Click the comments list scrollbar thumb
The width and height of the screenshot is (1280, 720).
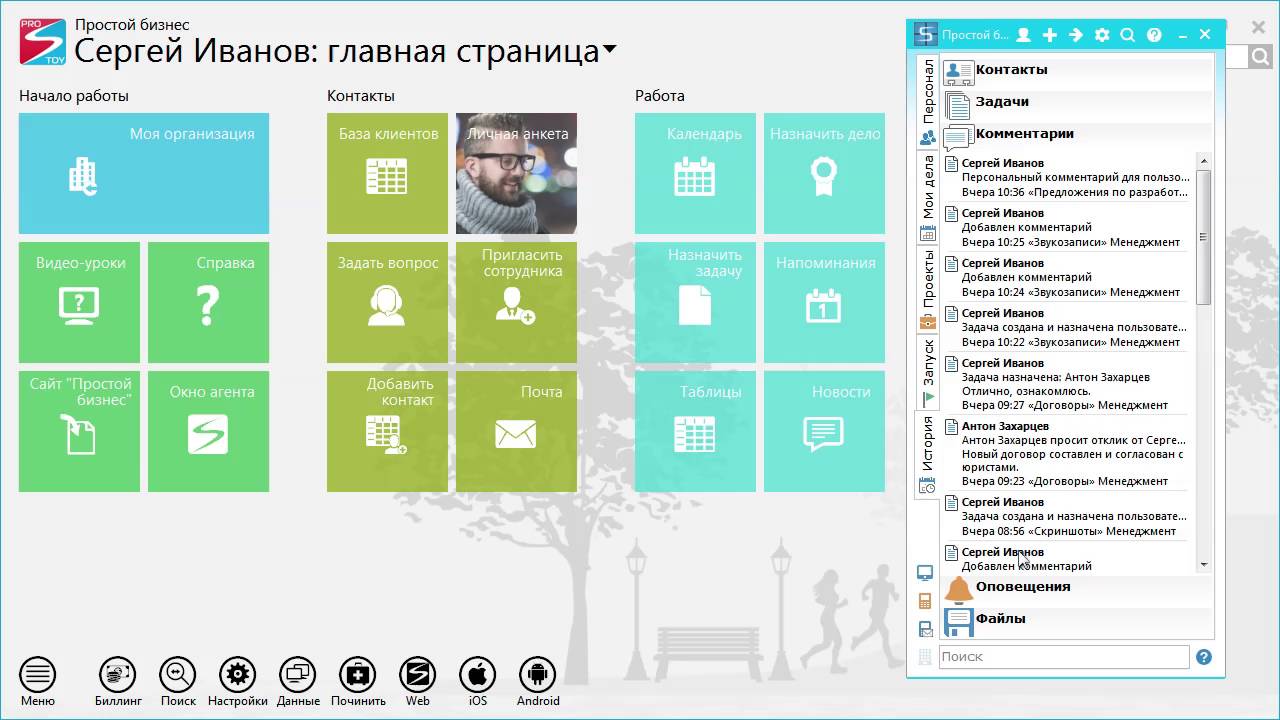point(1204,236)
